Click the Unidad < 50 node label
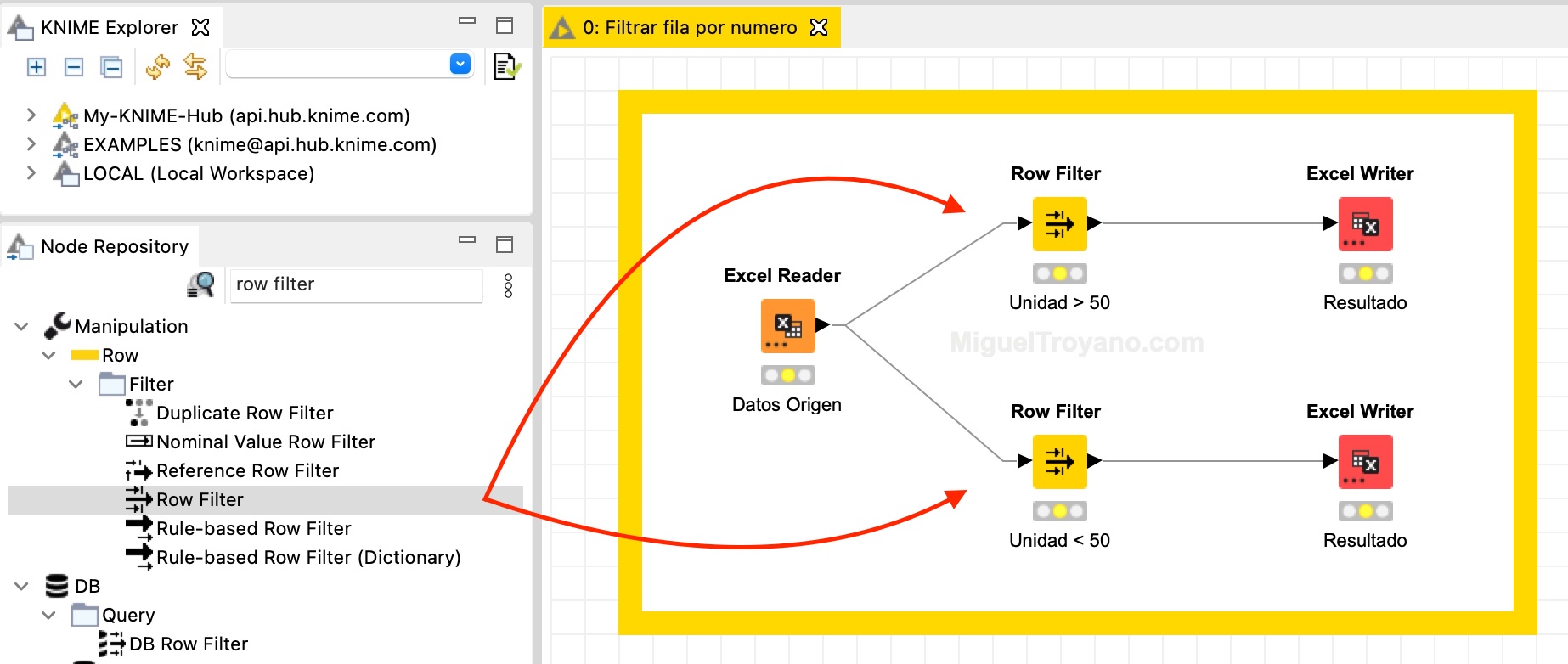 [x=1059, y=540]
